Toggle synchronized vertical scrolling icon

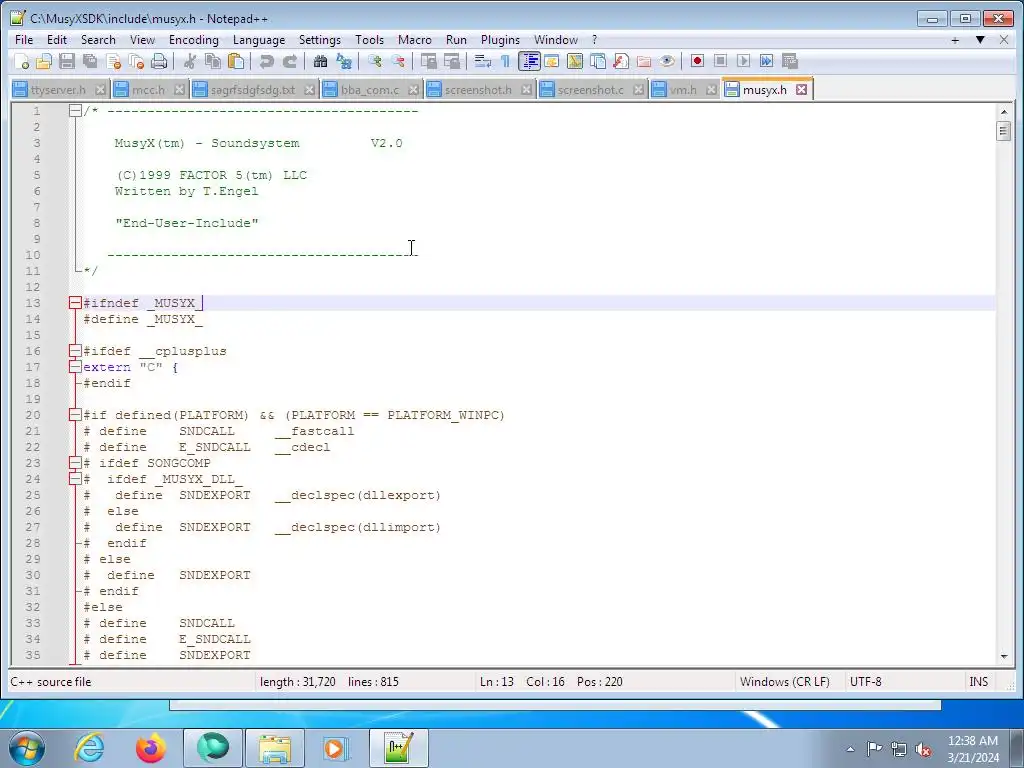coord(428,61)
